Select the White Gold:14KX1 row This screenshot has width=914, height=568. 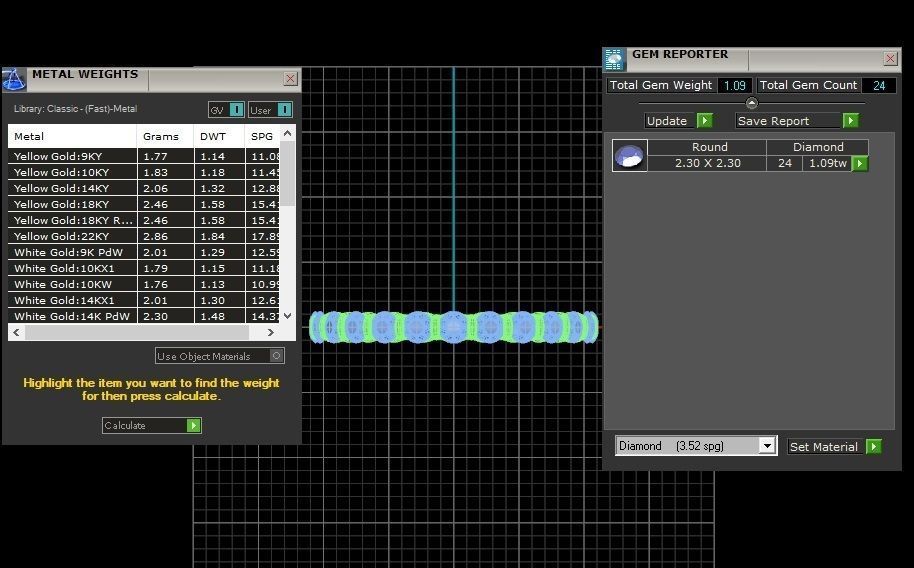pos(144,300)
